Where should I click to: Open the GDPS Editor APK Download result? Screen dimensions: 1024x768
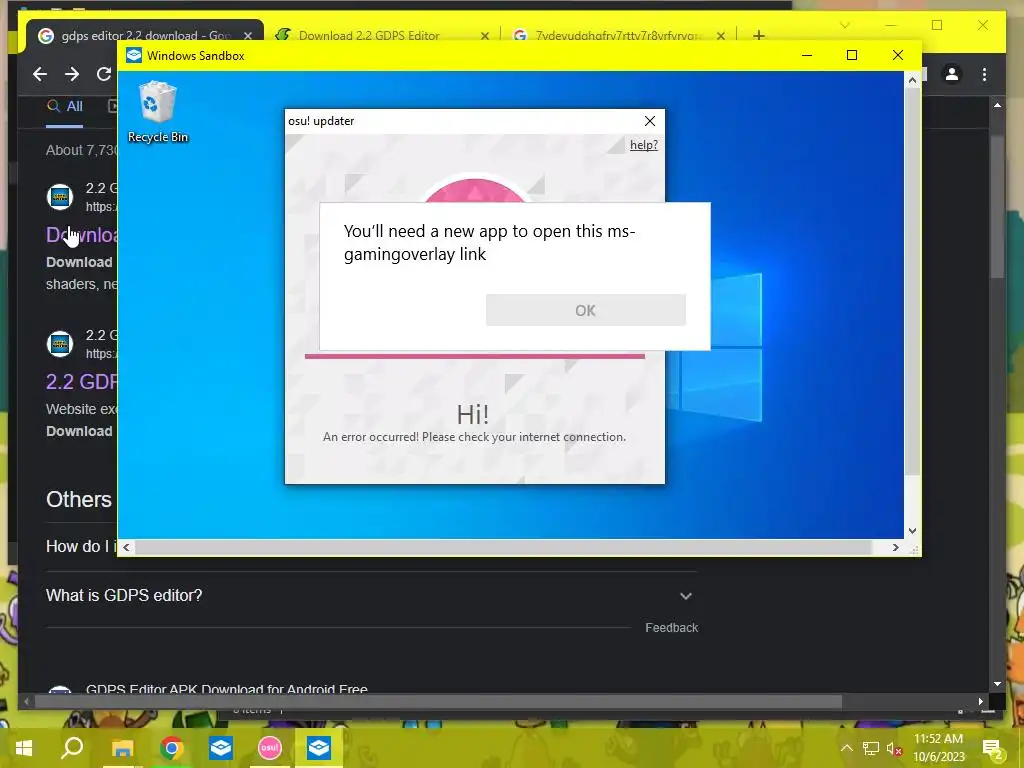tap(227, 688)
